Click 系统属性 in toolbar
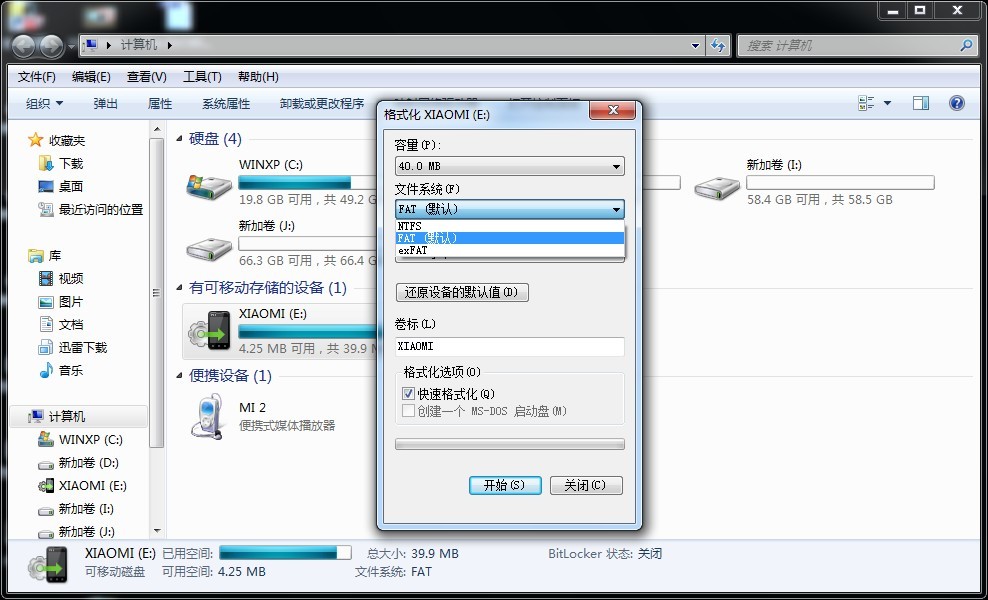 (226, 103)
